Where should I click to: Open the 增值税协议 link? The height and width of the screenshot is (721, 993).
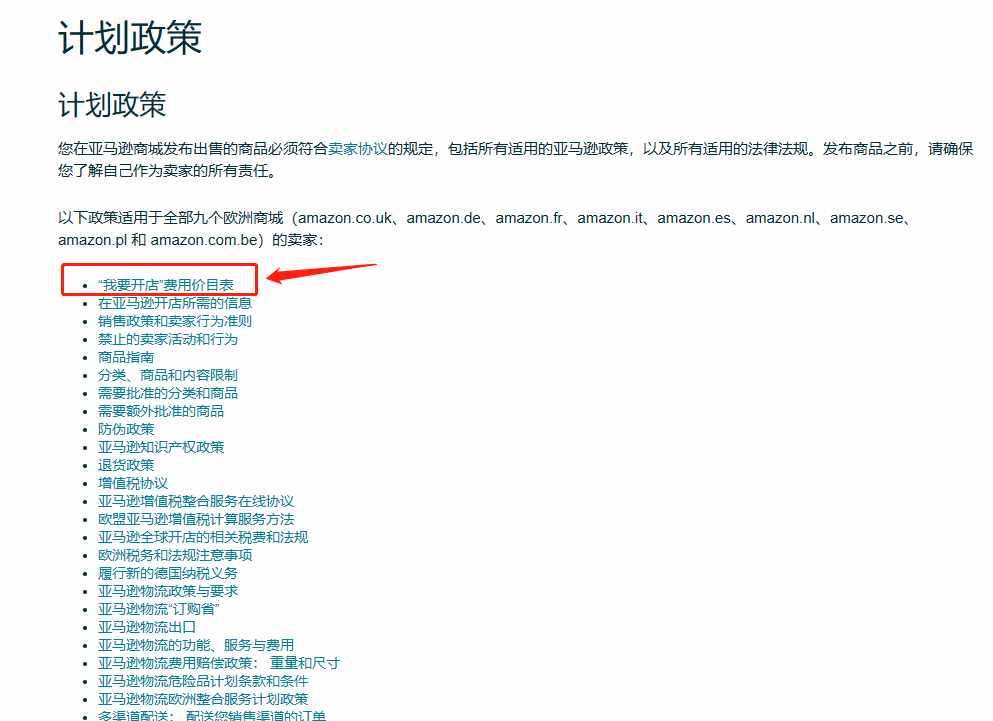[133, 483]
